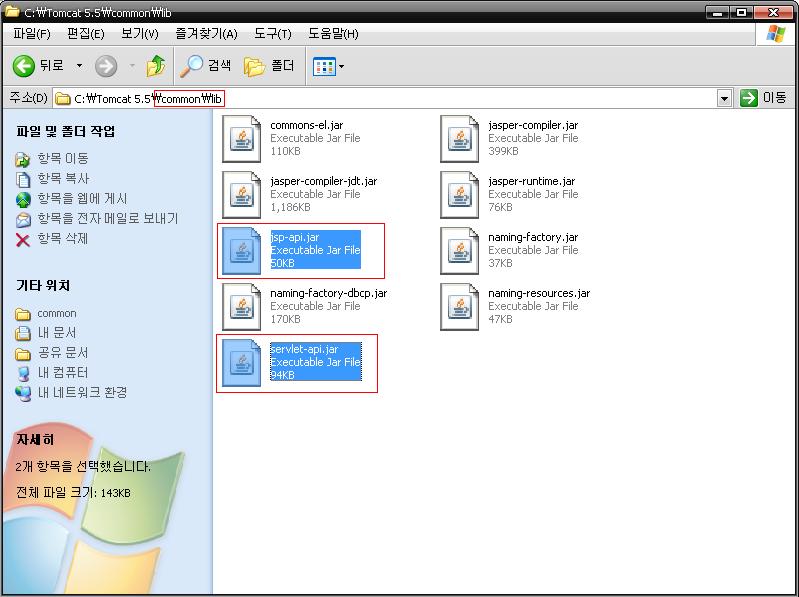Collapse the 기타 위치 section header
799x597 pixels.
[43, 285]
